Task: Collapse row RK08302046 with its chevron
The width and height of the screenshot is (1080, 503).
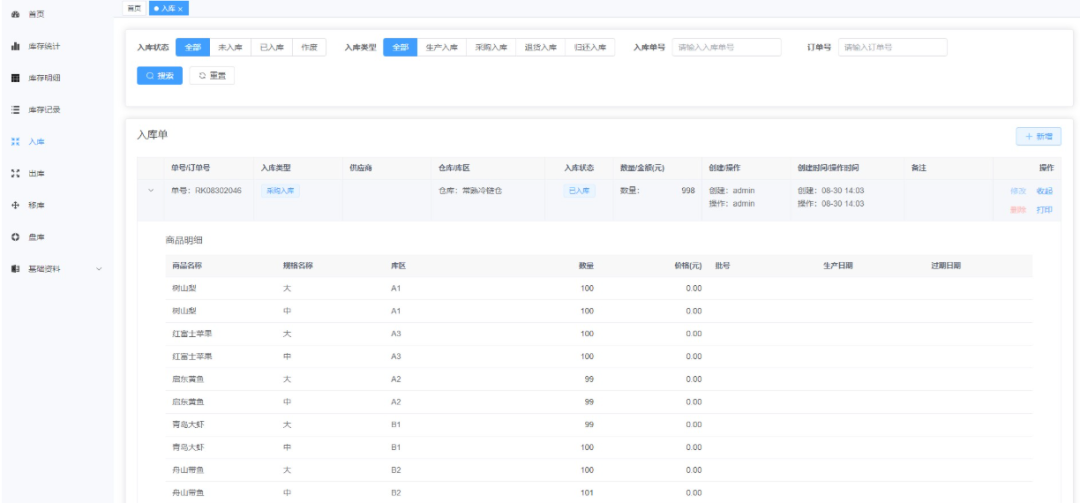Action: (x=151, y=191)
